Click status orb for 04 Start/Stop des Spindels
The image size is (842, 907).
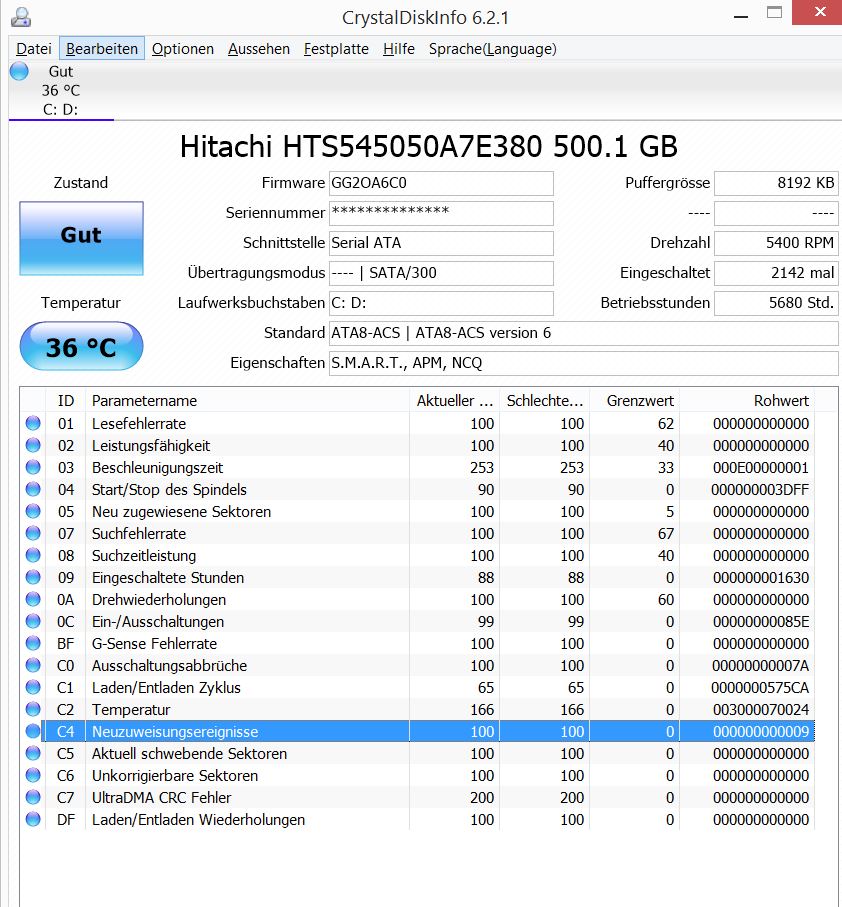click(33, 489)
